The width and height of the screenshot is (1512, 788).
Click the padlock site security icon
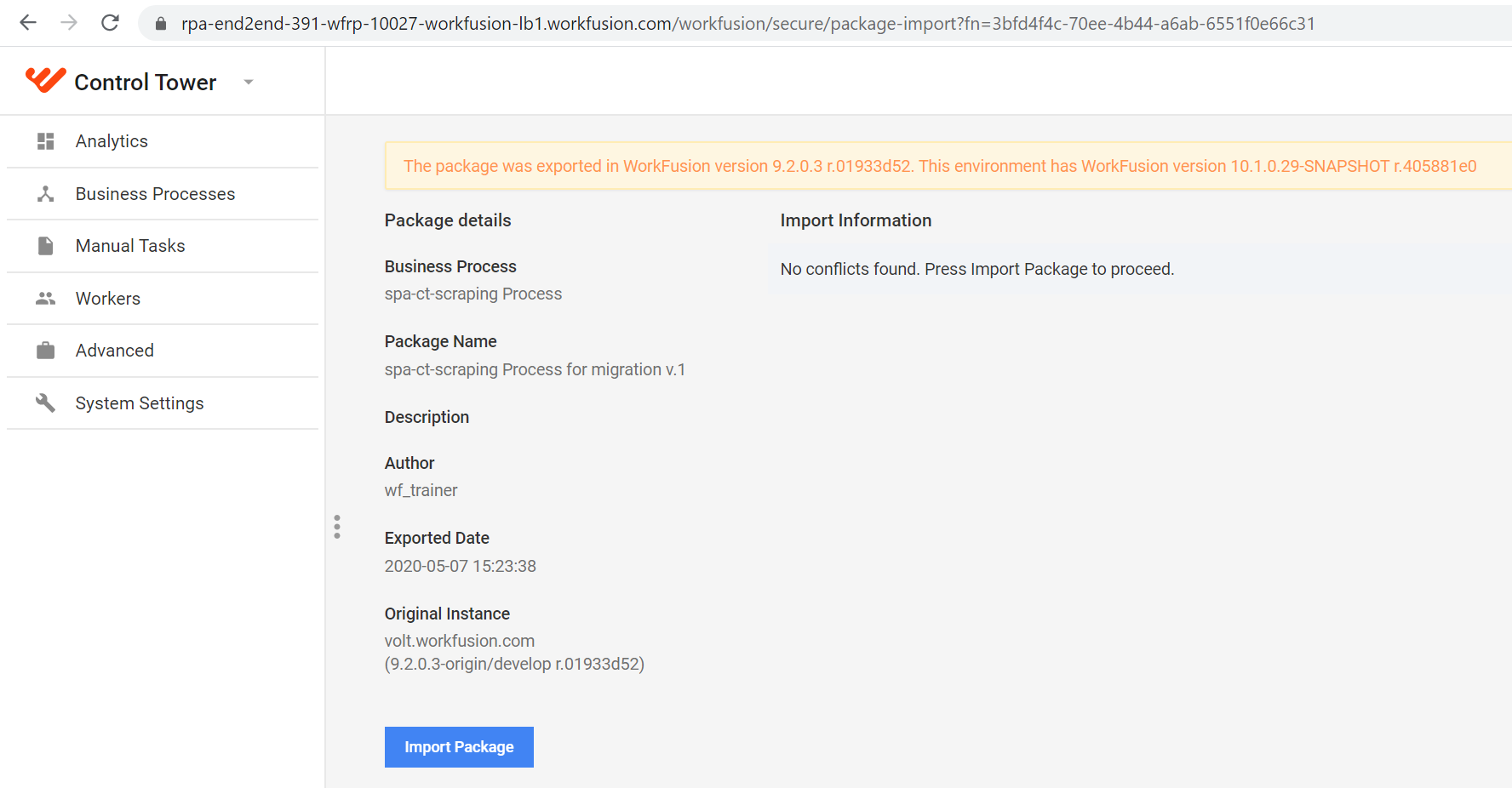pyautogui.click(x=160, y=24)
